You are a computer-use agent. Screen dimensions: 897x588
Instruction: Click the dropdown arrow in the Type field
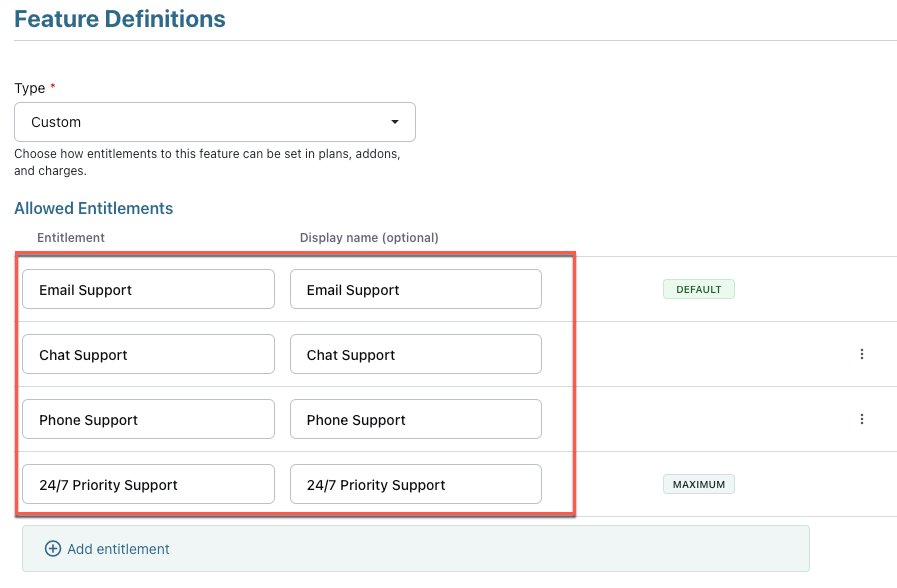(395, 122)
